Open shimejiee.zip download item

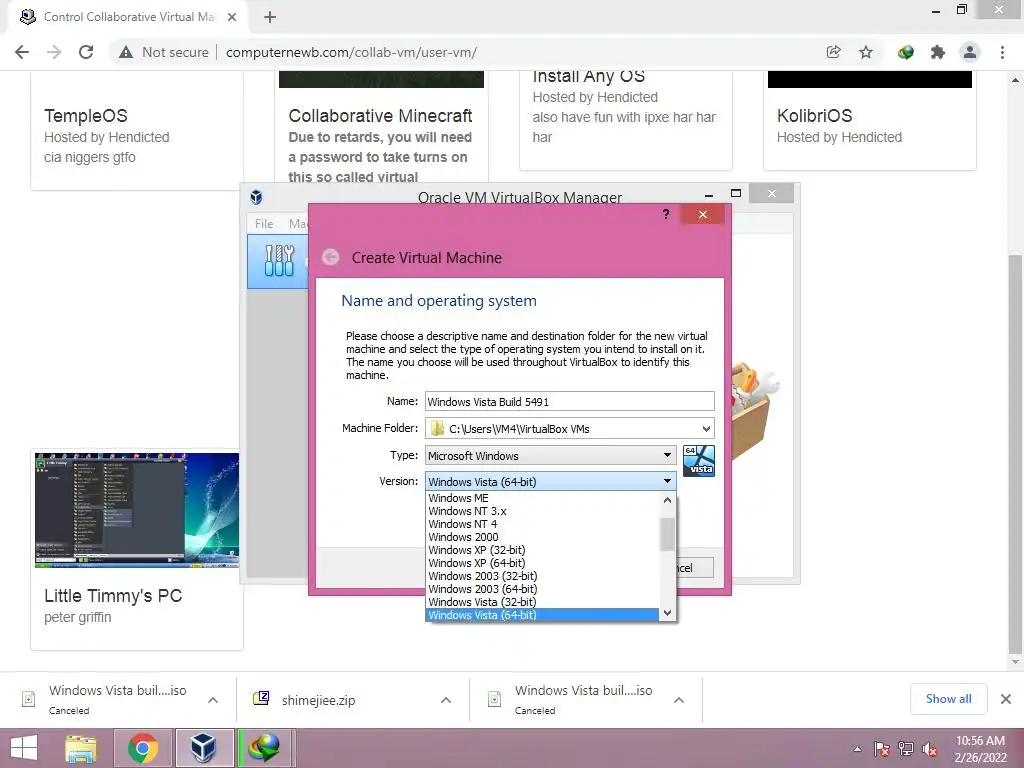click(x=318, y=700)
